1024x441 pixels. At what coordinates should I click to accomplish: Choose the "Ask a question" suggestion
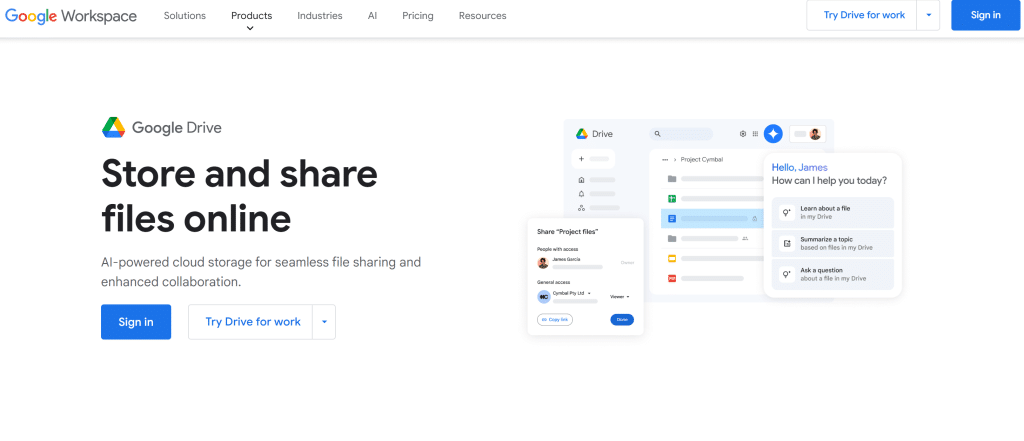(833, 274)
